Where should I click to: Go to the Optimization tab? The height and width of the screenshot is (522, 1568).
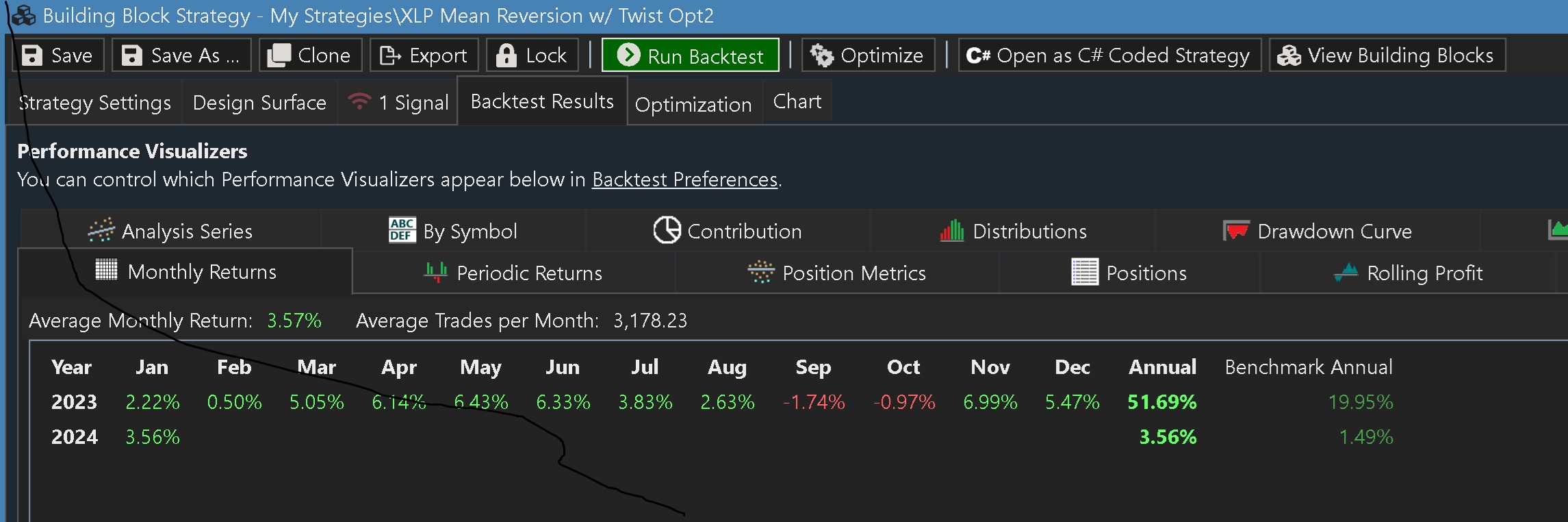click(693, 105)
